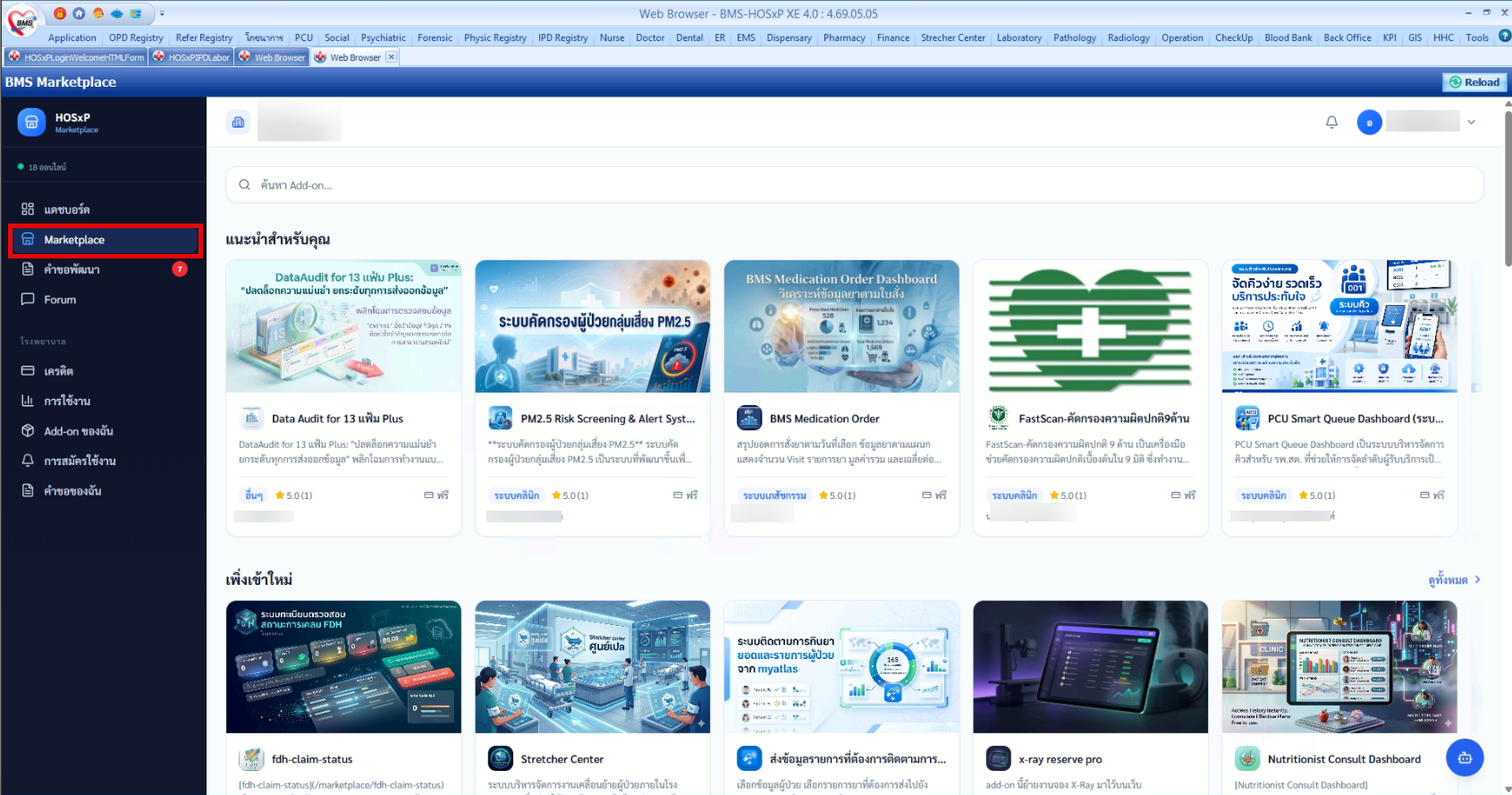This screenshot has width=1512, height=795.
Task: Open the Pharmacy menu
Action: (x=844, y=38)
